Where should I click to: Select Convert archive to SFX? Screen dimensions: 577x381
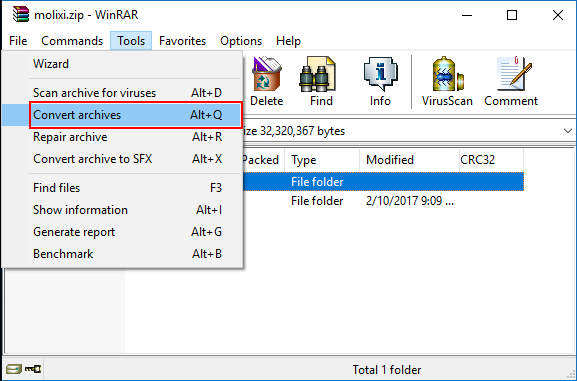tap(122, 159)
